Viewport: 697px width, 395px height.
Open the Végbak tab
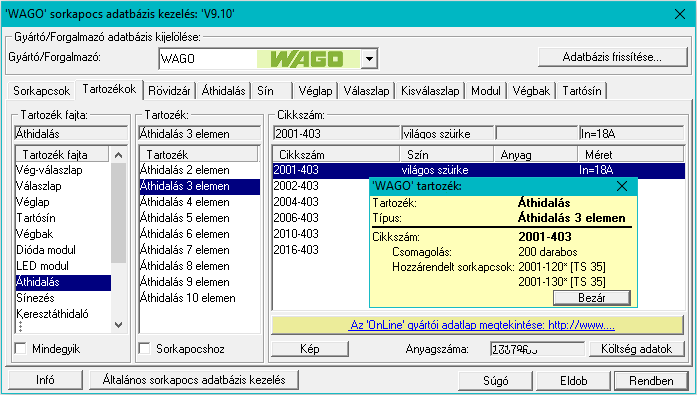point(531,91)
